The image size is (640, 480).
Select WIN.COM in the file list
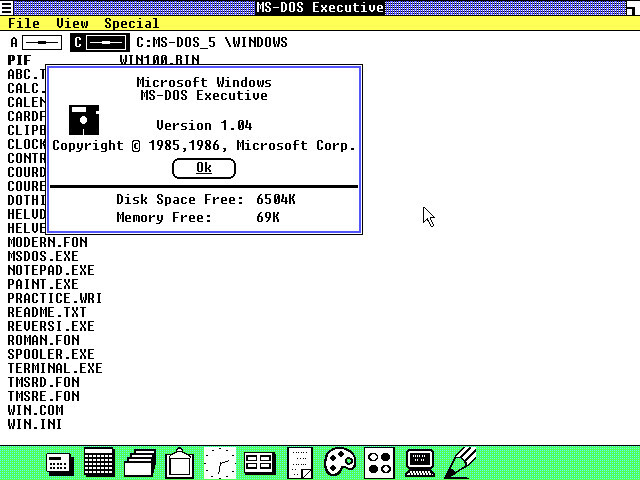point(36,410)
